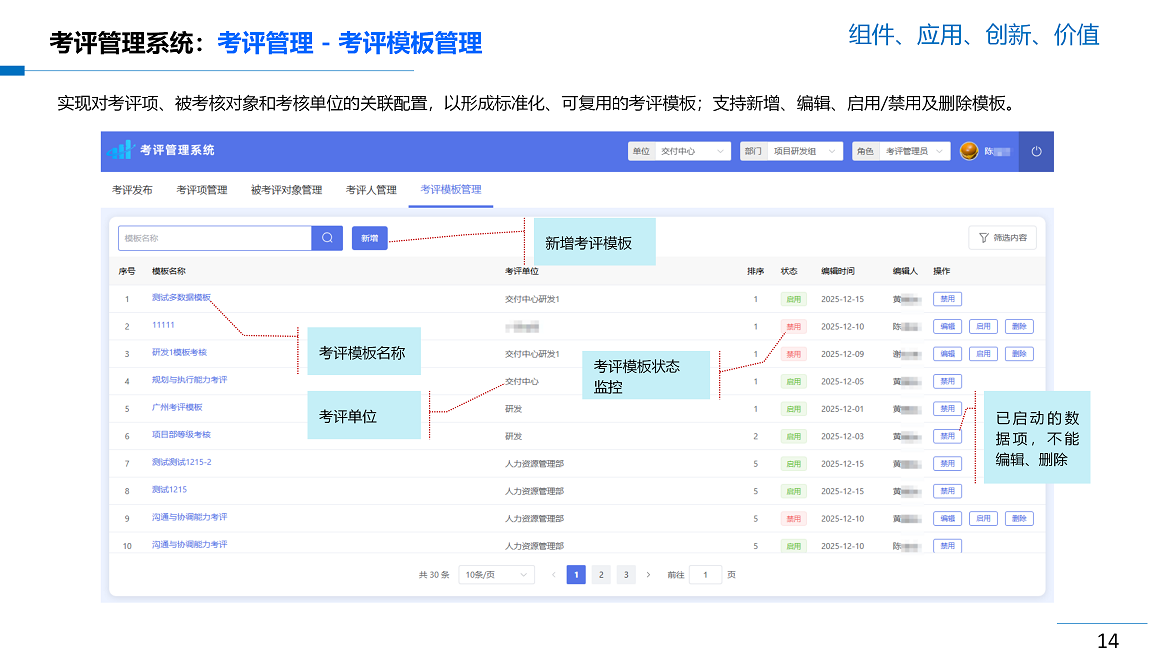This screenshot has width=1152, height=648.
Task: Click the magnifier search icon button
Action: tap(327, 238)
